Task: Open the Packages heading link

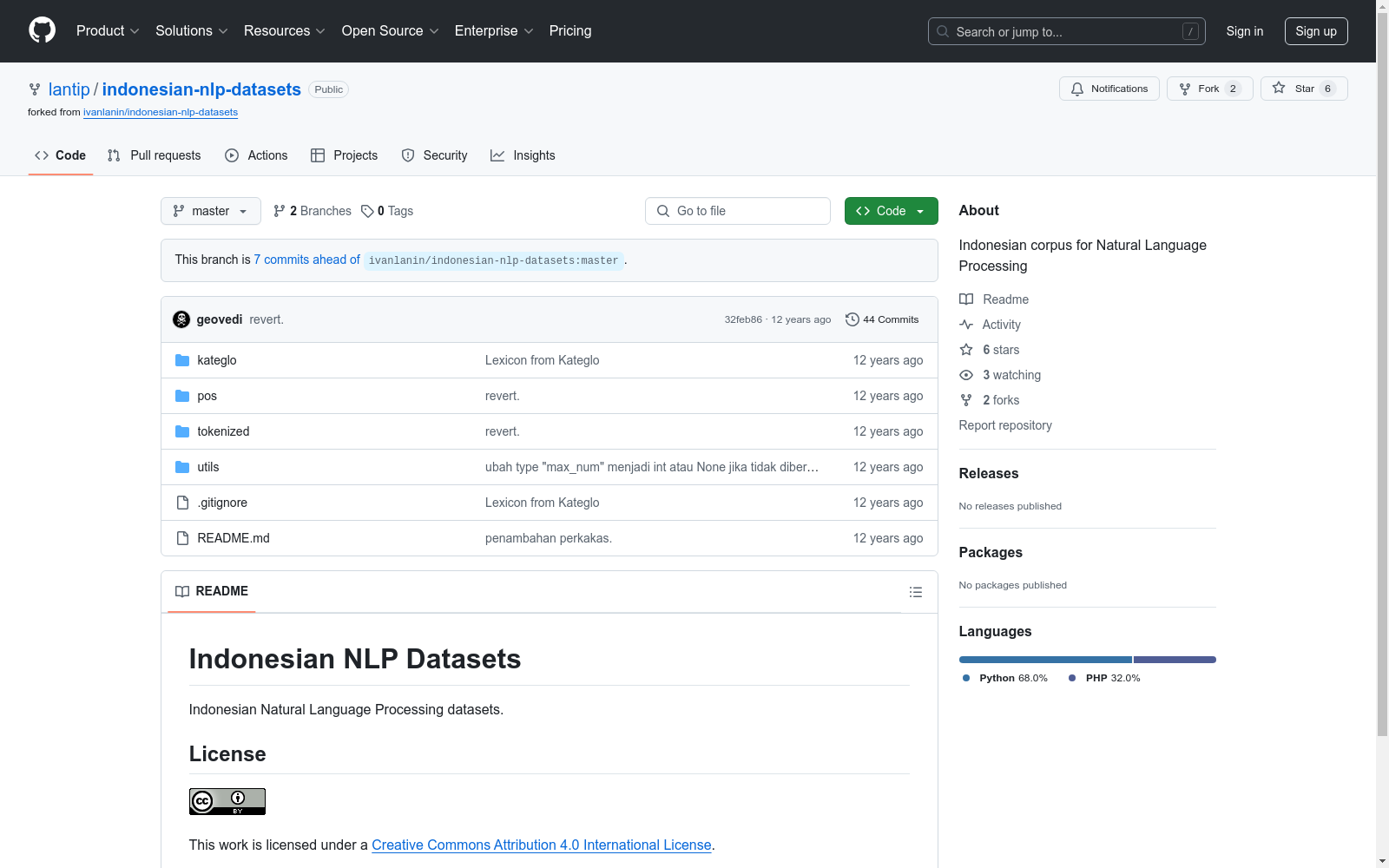Action: coord(991,552)
